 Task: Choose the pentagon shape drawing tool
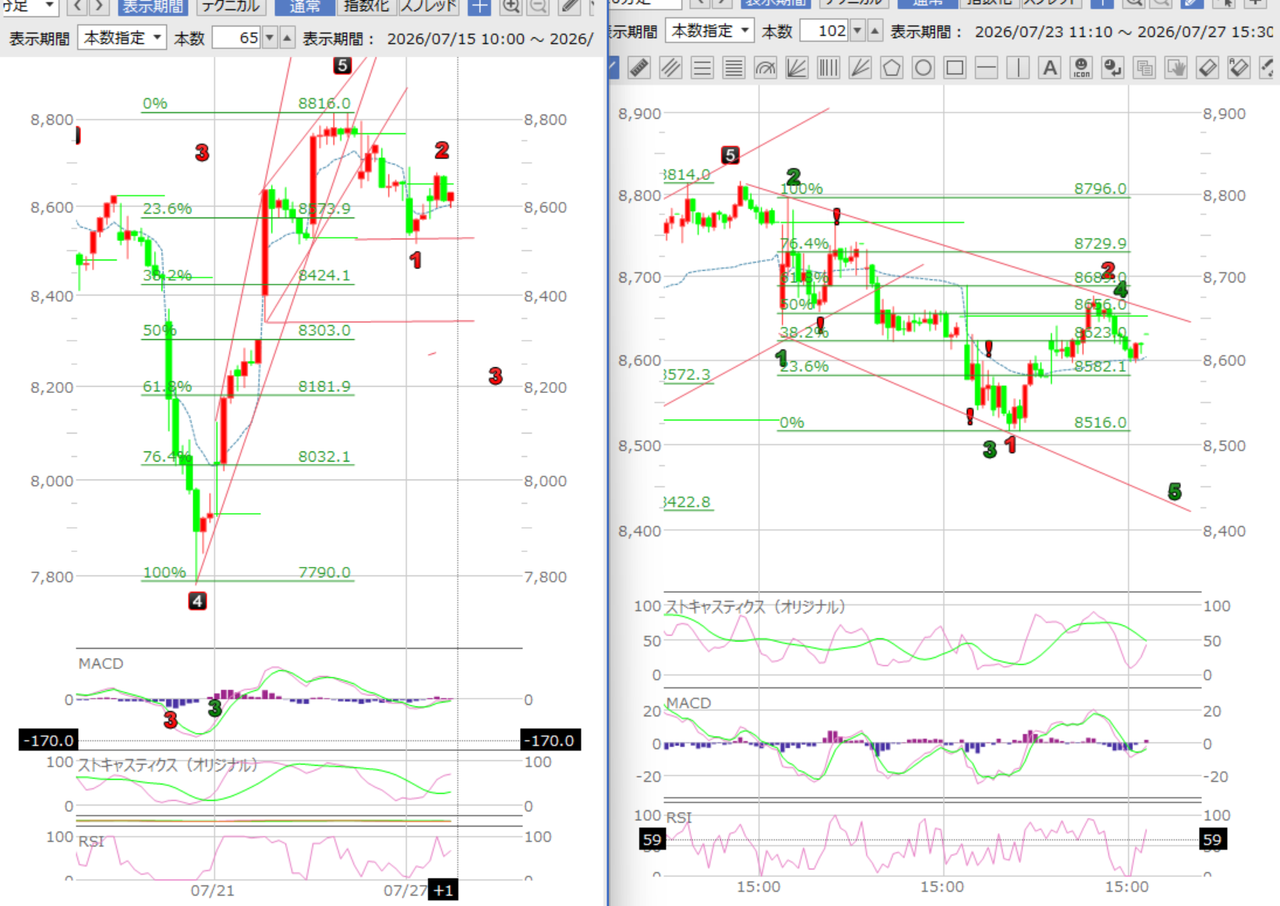coord(891,68)
